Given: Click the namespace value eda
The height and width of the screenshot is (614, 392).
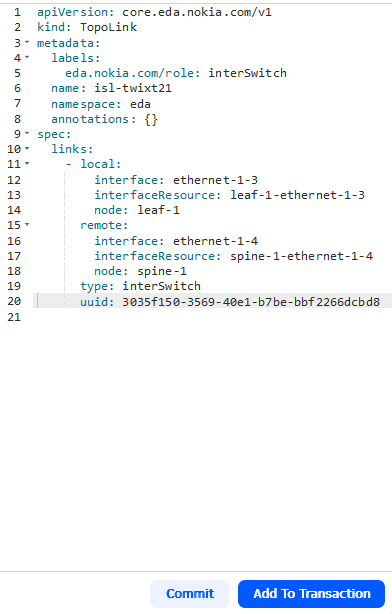Looking at the screenshot, I should [x=140, y=104].
